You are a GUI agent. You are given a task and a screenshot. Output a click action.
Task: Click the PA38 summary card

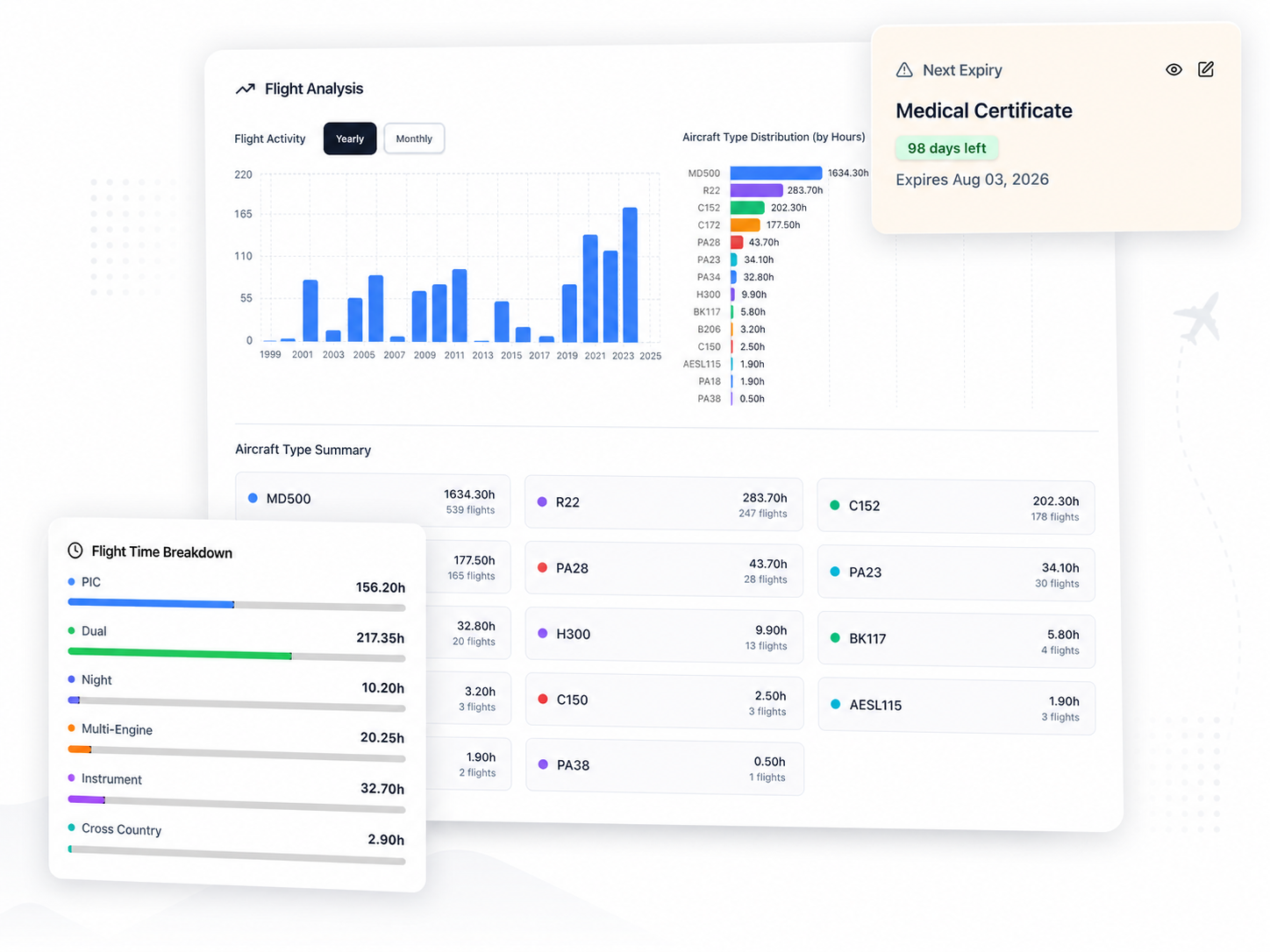[663, 768]
